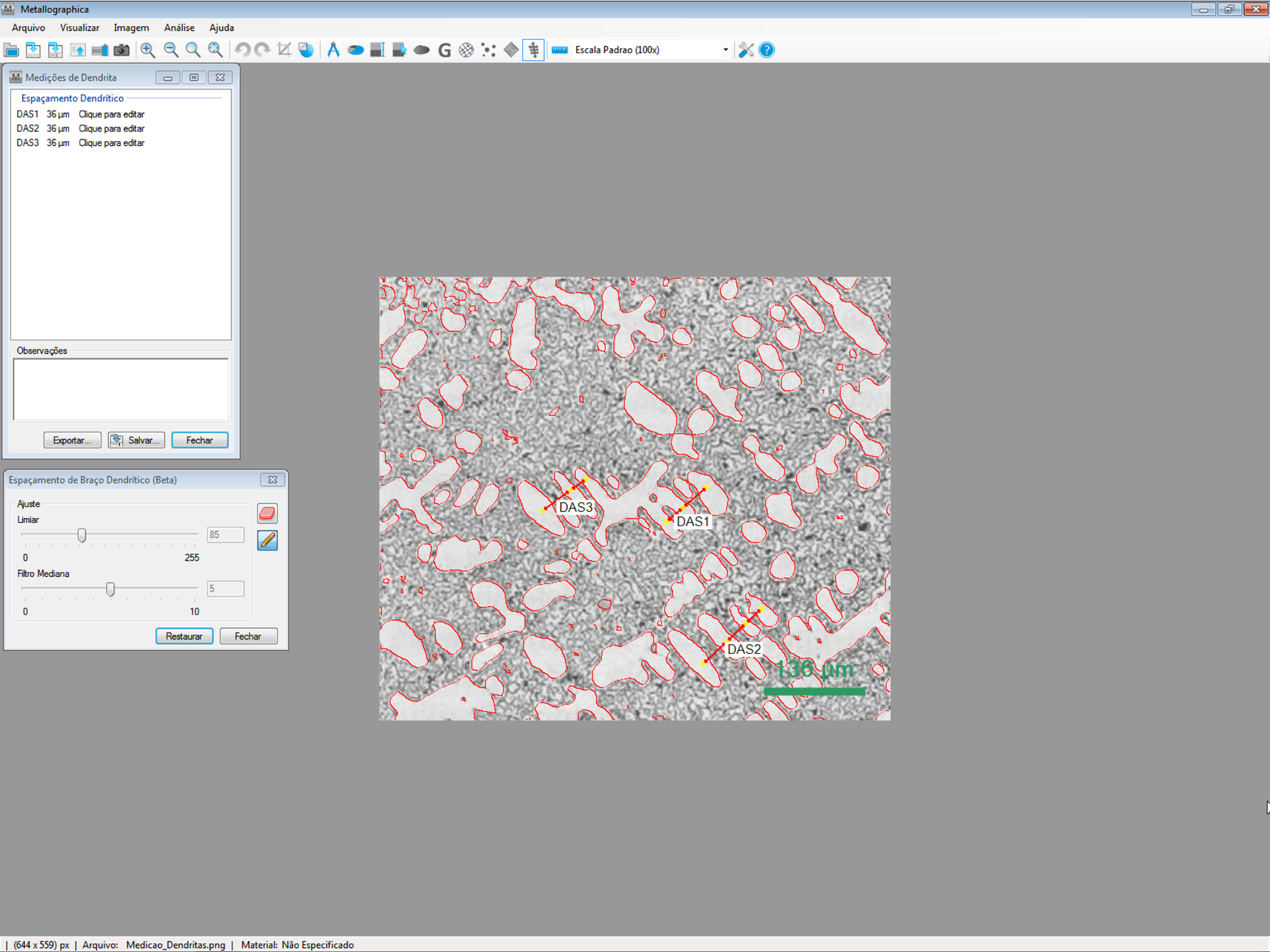Select the circular grid pattern icon

[466, 50]
